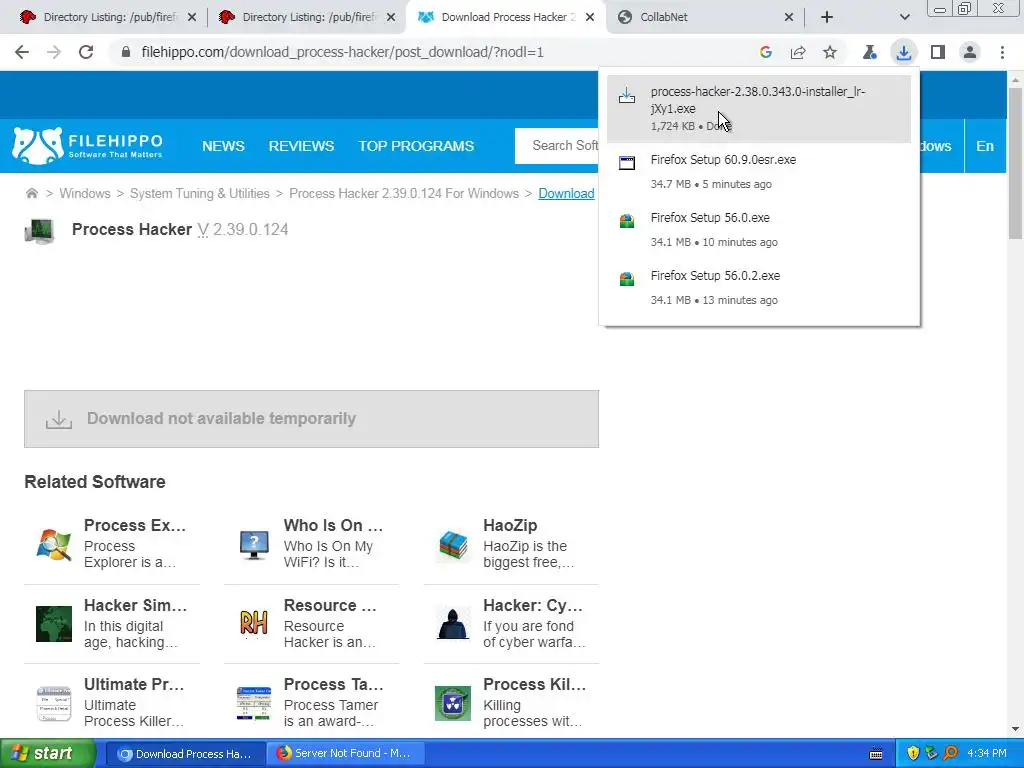Image resolution: width=1024 pixels, height=768 pixels.
Task: Open Firefox Setup 56.0.exe download
Action: click(x=759, y=229)
